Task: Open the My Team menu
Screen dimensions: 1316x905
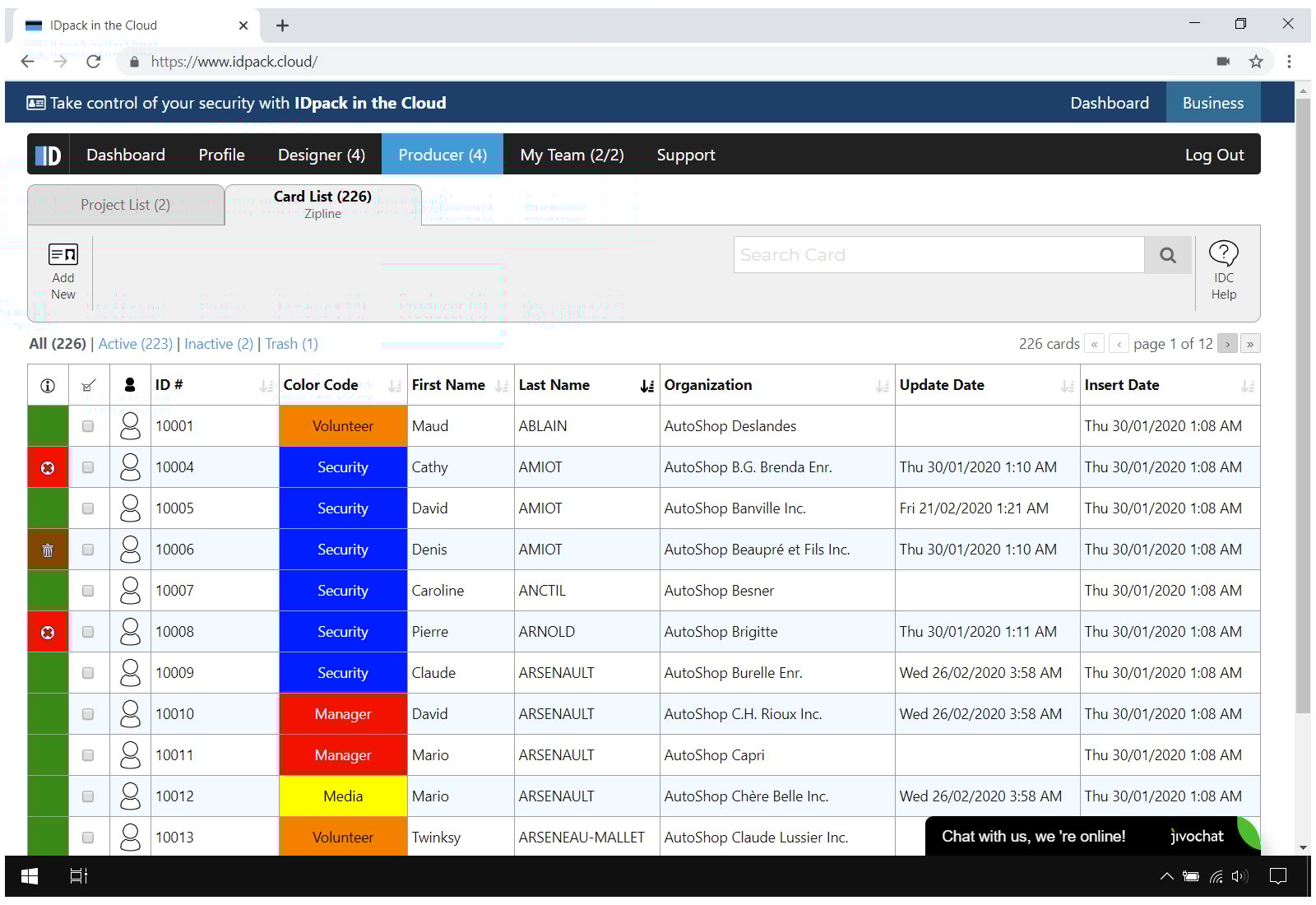Action: point(571,154)
